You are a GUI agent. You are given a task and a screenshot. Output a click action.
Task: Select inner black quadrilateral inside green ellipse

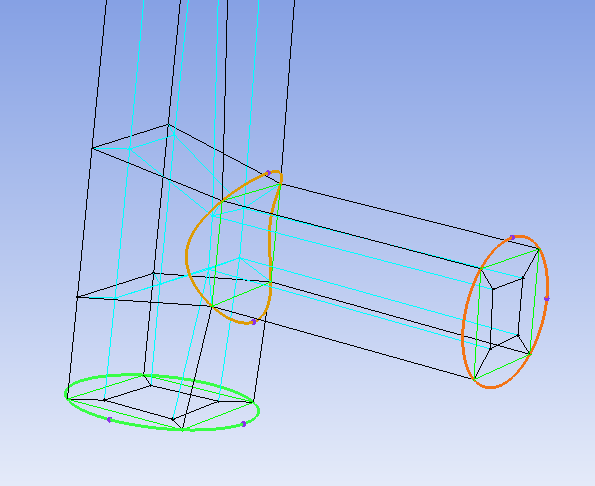click(x=162, y=402)
